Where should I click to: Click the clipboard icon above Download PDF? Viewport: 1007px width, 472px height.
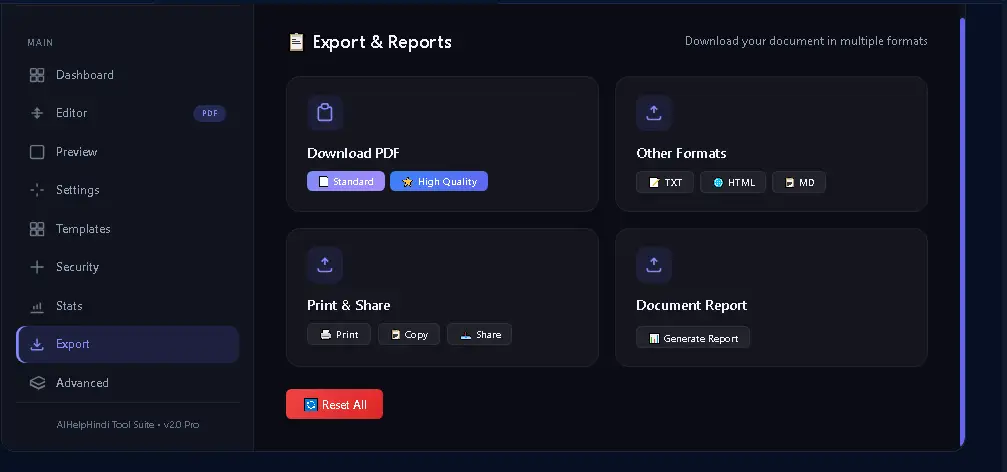[325, 113]
